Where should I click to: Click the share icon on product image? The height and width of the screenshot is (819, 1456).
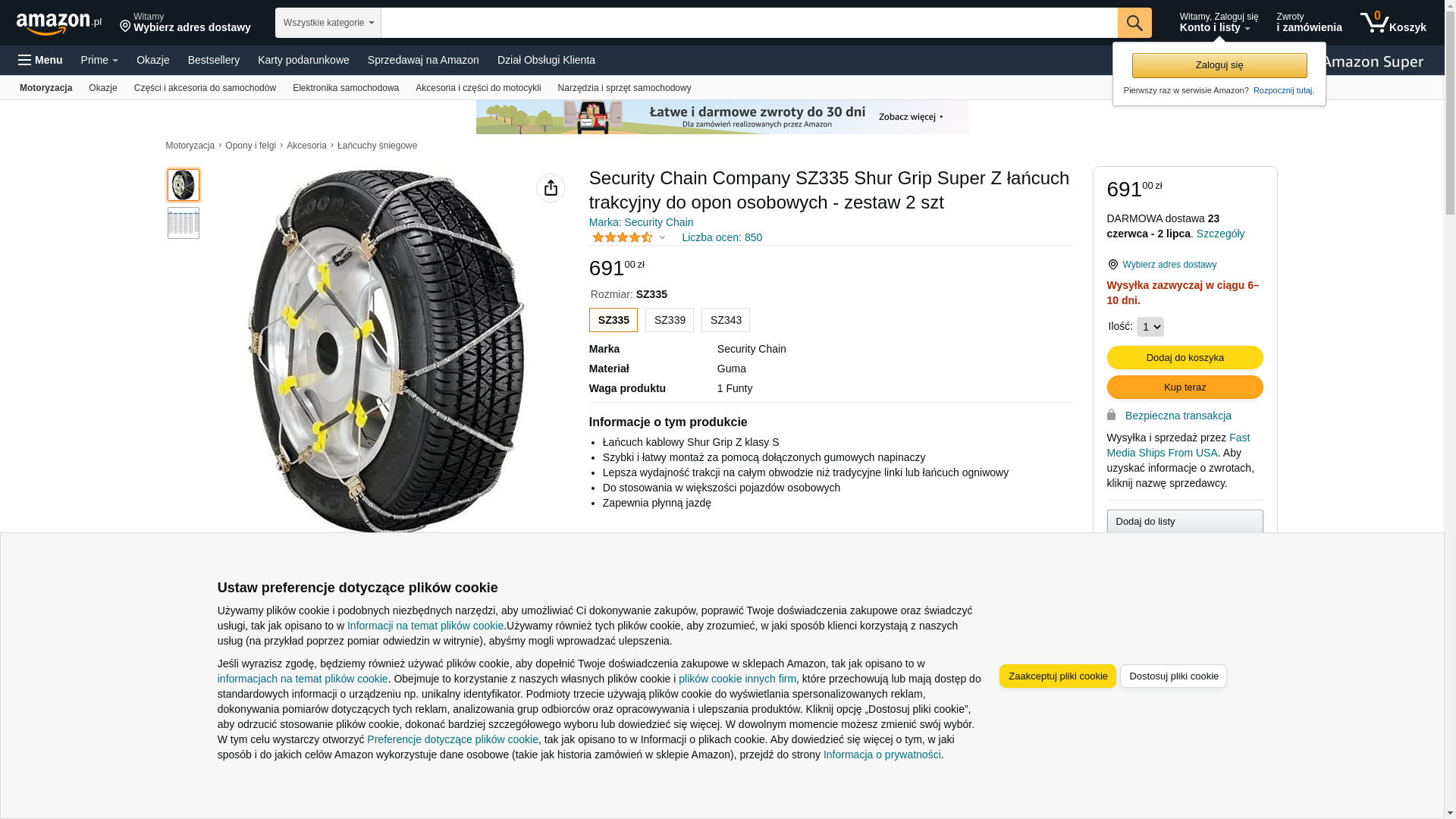(x=550, y=188)
